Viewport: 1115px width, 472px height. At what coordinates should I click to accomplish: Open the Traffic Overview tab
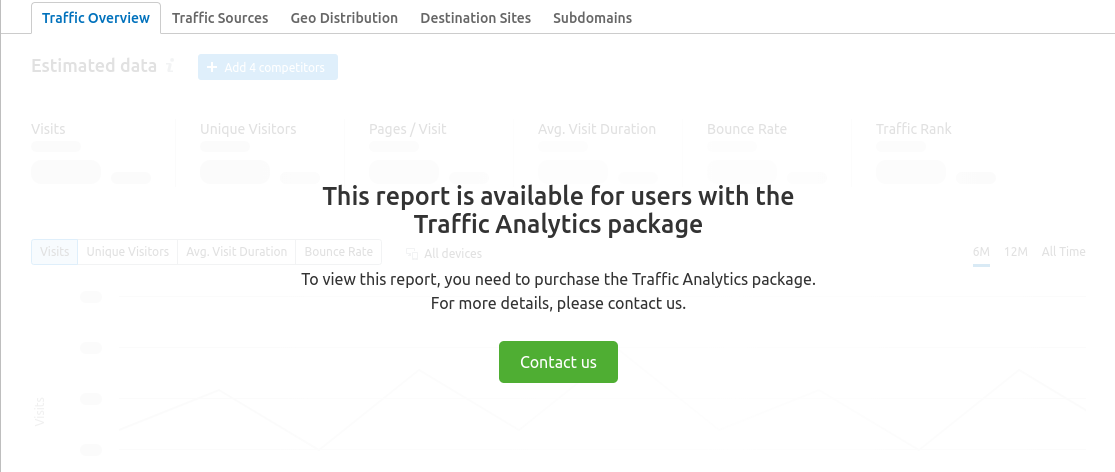click(x=96, y=18)
